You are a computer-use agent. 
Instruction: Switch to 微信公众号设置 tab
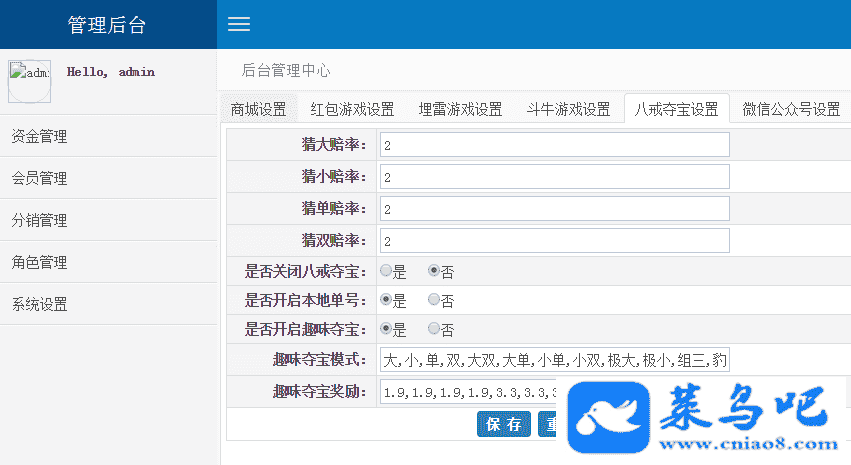point(791,109)
